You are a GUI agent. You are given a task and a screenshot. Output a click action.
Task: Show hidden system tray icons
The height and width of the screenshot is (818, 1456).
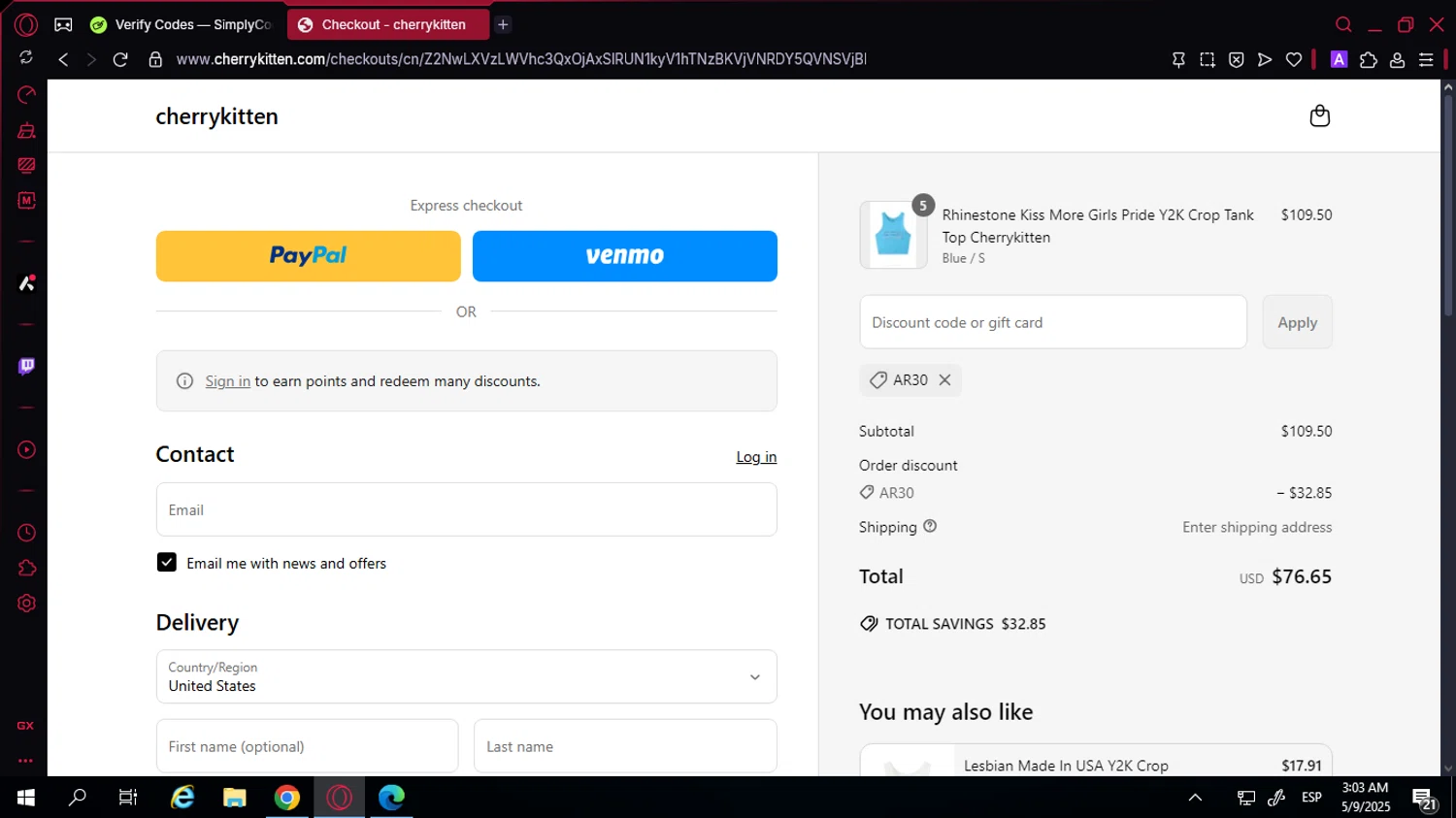click(1195, 798)
